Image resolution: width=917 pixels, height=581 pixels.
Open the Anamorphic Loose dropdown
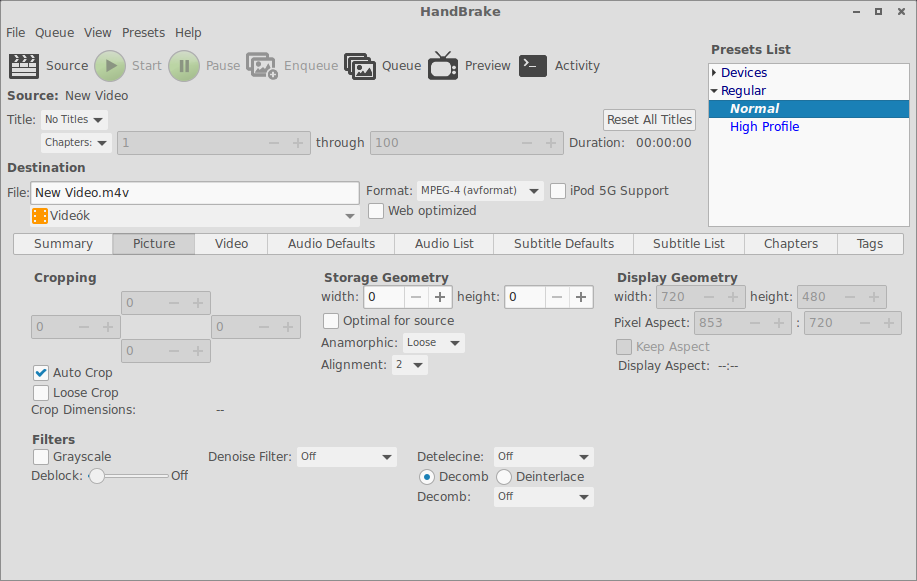click(x=433, y=343)
